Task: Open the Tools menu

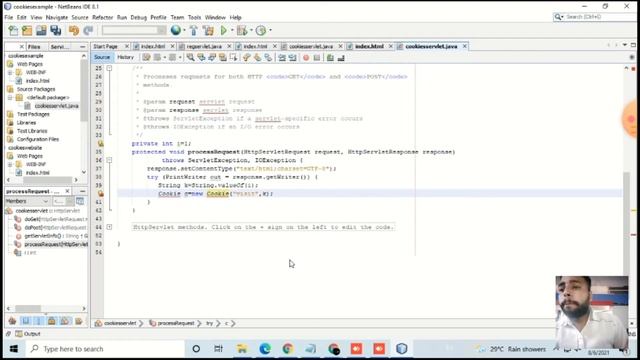Action: [194, 18]
